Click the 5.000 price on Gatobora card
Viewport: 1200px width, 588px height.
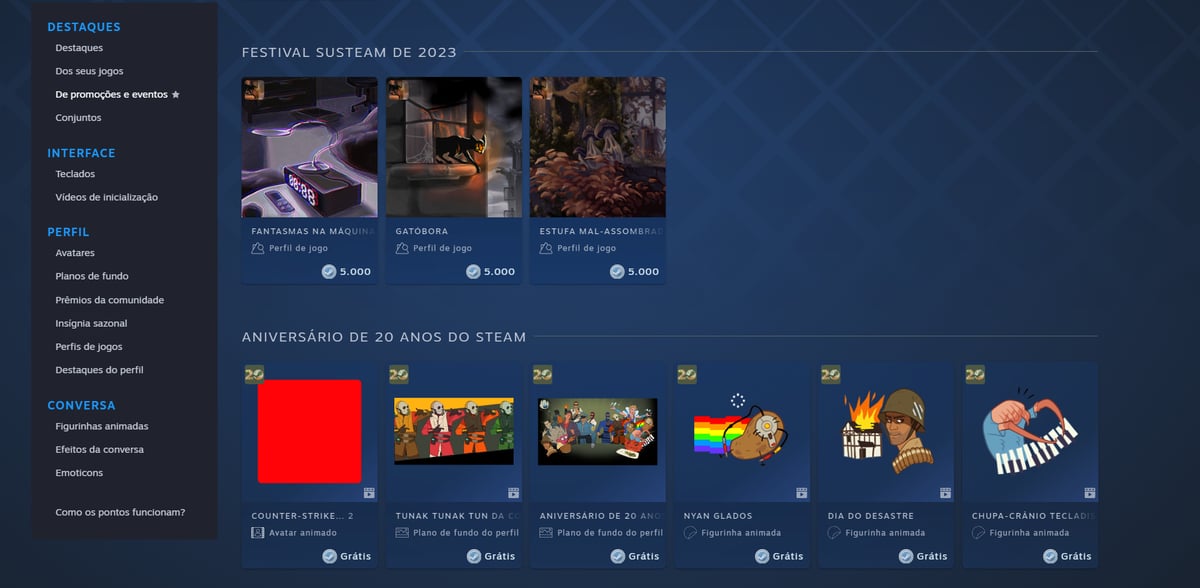(500, 271)
